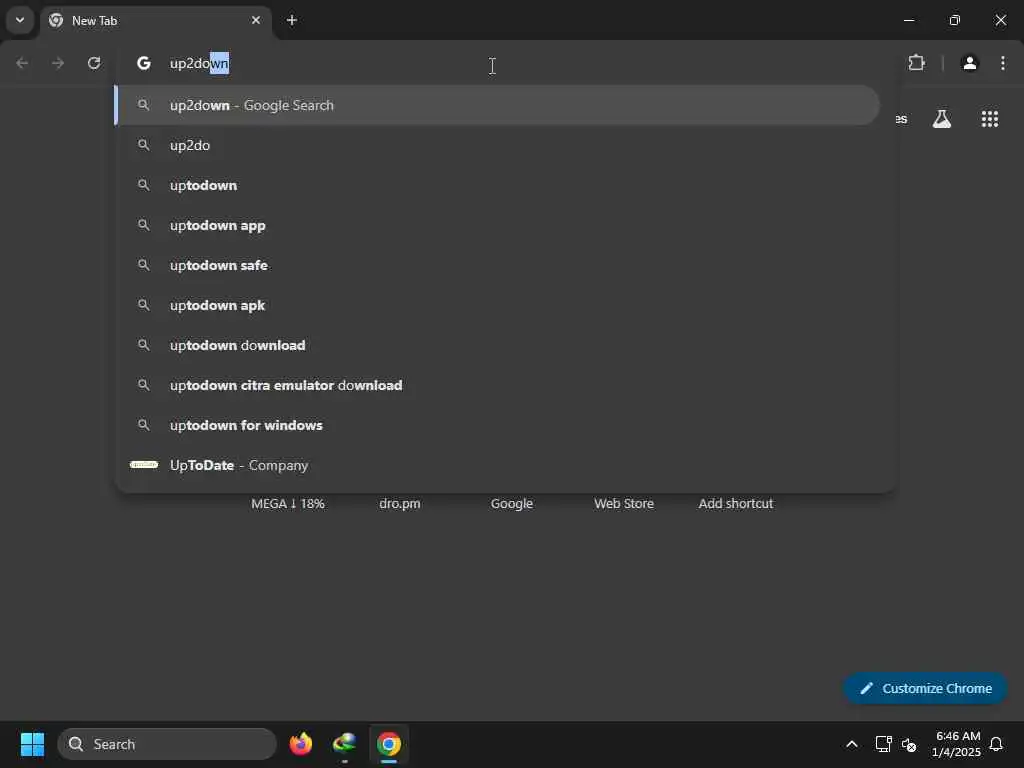The image size is (1024, 768).
Task: Restore down the Chrome window
Action: [x=955, y=20]
